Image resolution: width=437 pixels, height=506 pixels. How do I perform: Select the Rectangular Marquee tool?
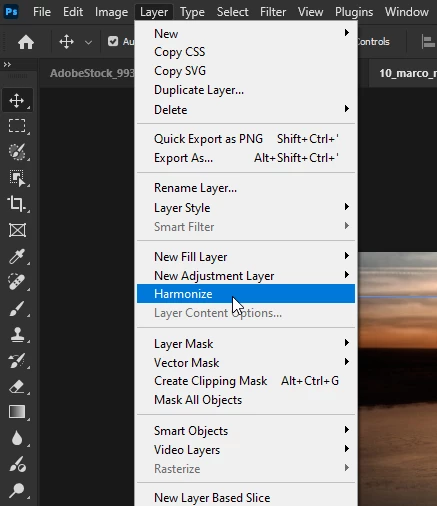point(17,126)
